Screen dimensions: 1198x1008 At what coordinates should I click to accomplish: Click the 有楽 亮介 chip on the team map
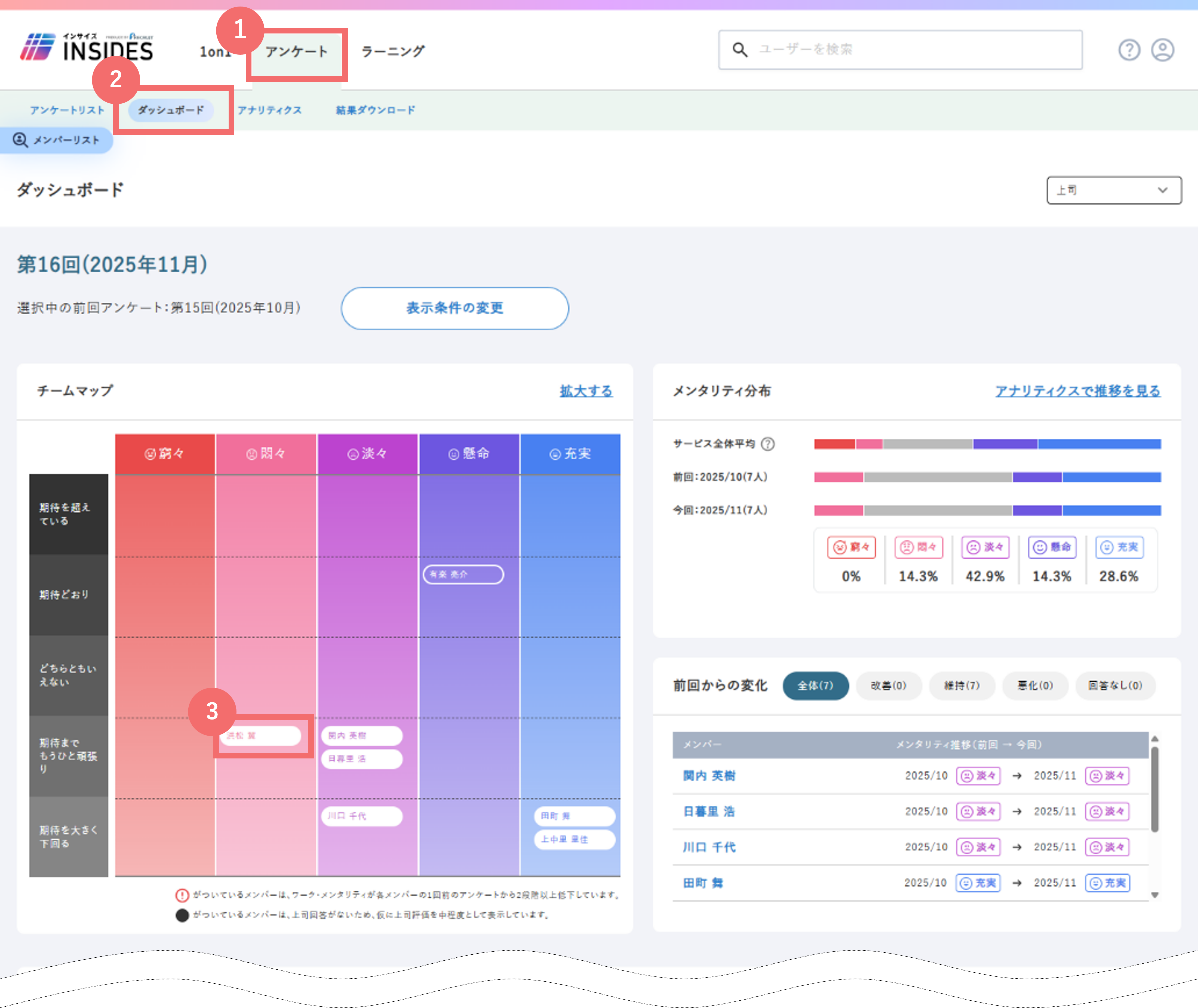pos(463,574)
